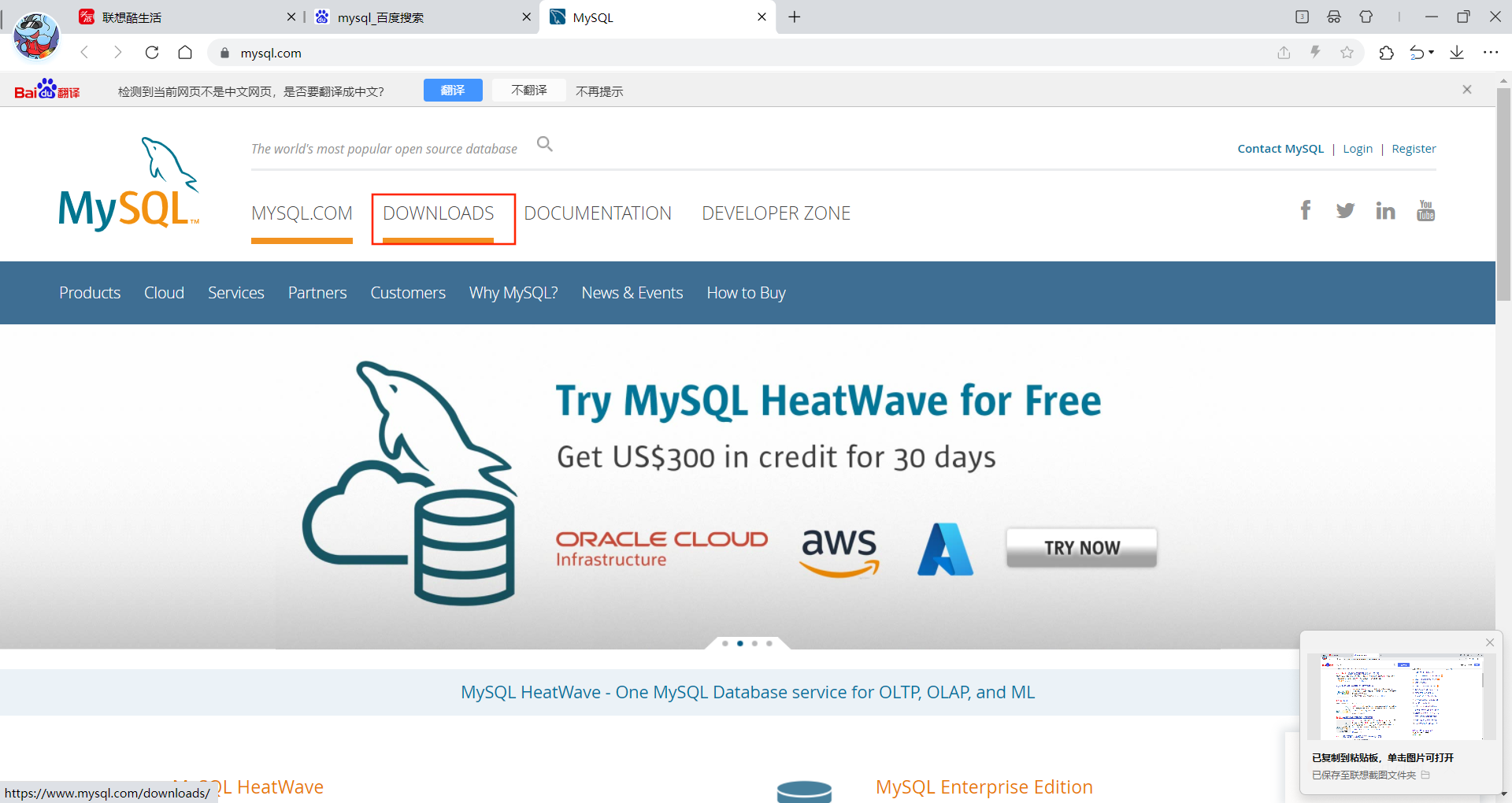This screenshot has width=1512, height=803.
Task: Click the MySQL Enterprise Edition heading
Action: pyautogui.click(x=984, y=786)
